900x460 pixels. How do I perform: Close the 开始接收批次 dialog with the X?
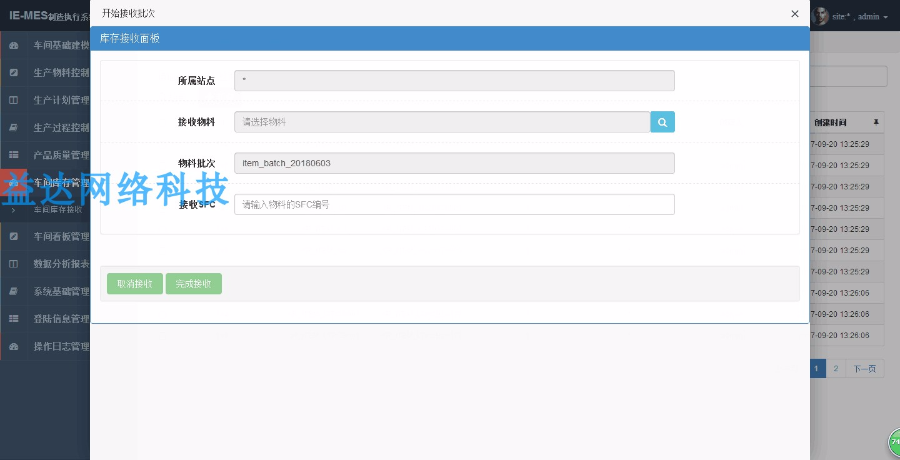(794, 14)
